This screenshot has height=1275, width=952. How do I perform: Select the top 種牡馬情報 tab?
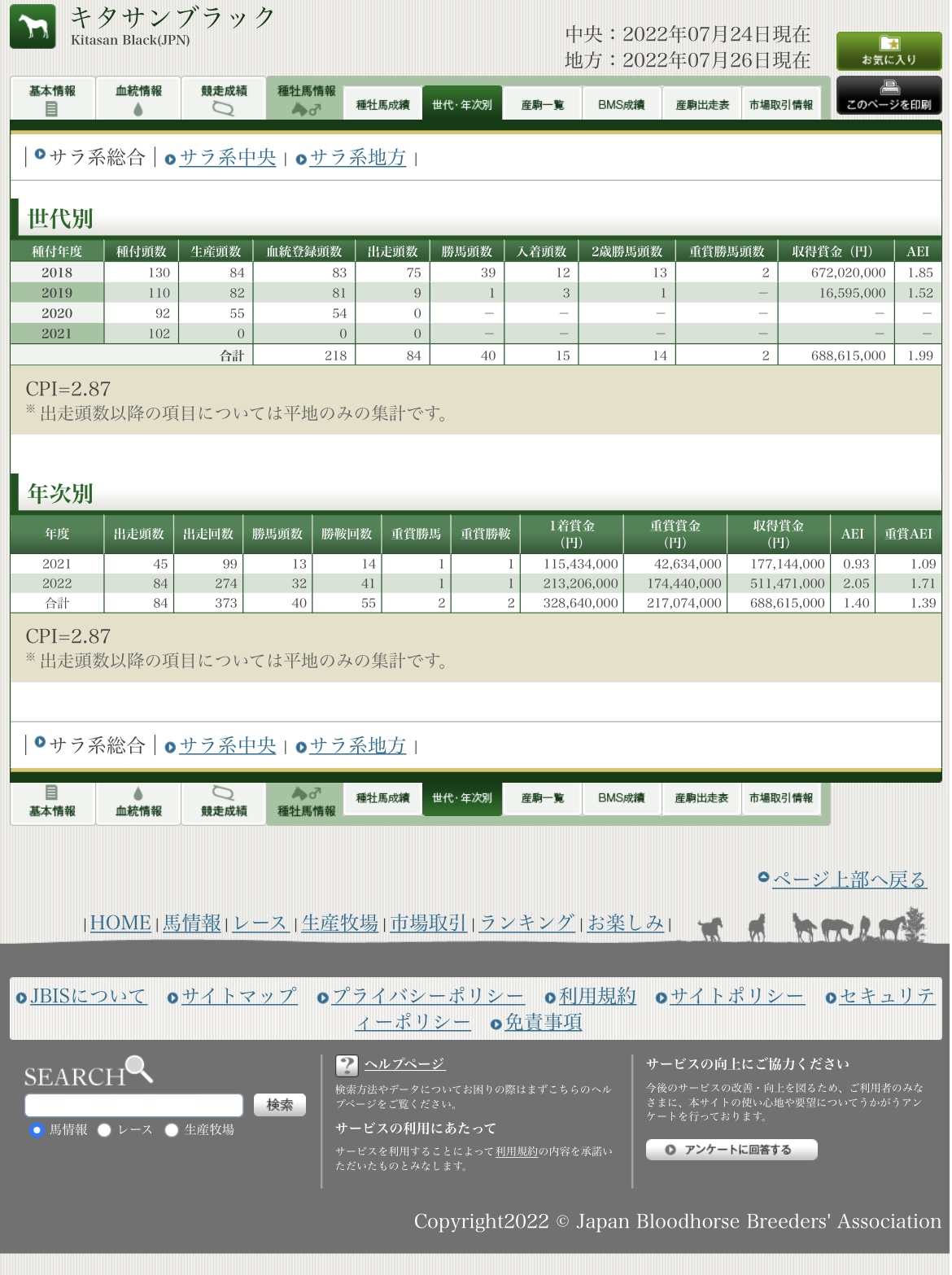click(x=306, y=98)
